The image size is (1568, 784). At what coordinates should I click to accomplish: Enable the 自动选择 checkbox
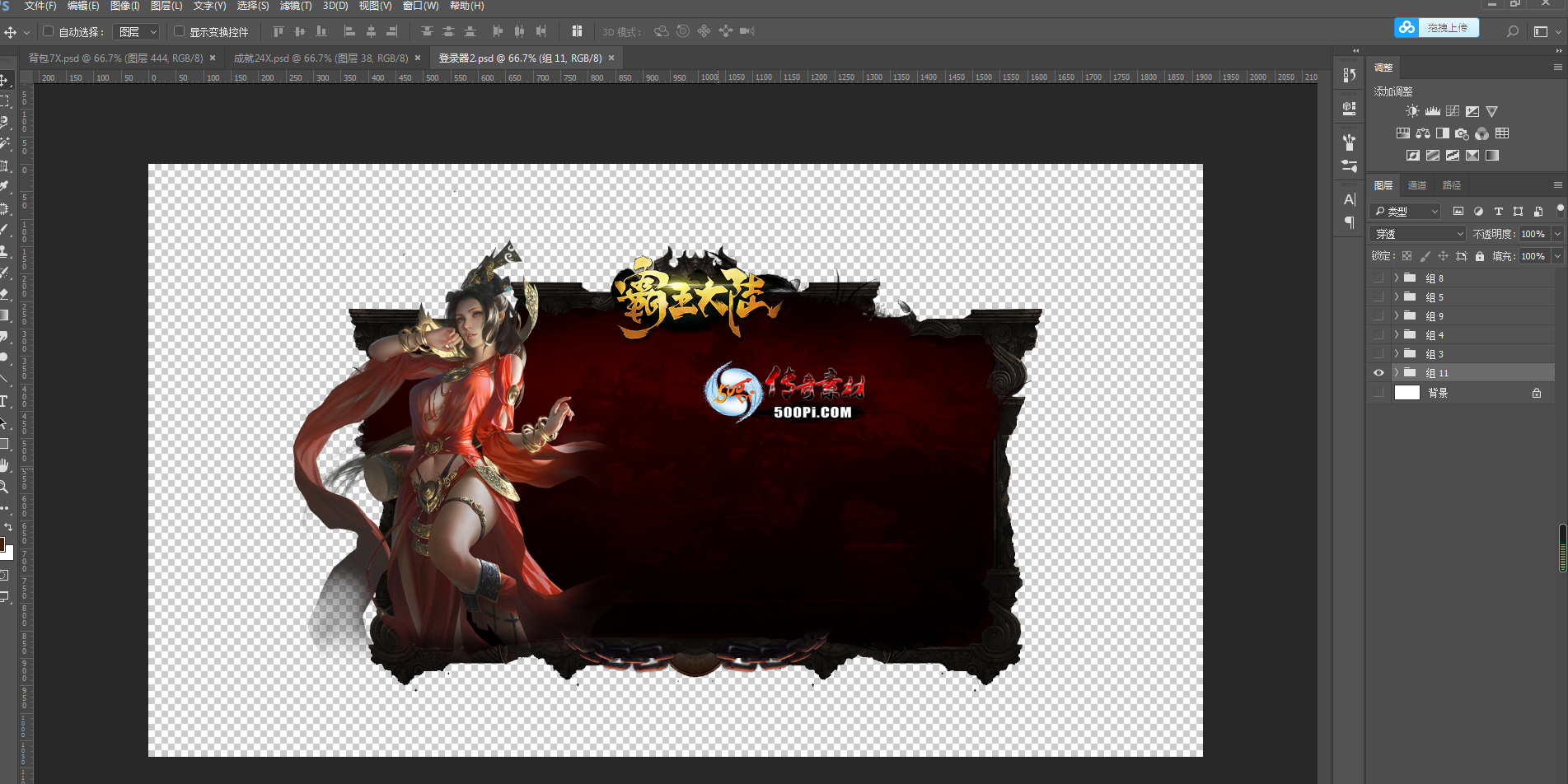[48, 31]
